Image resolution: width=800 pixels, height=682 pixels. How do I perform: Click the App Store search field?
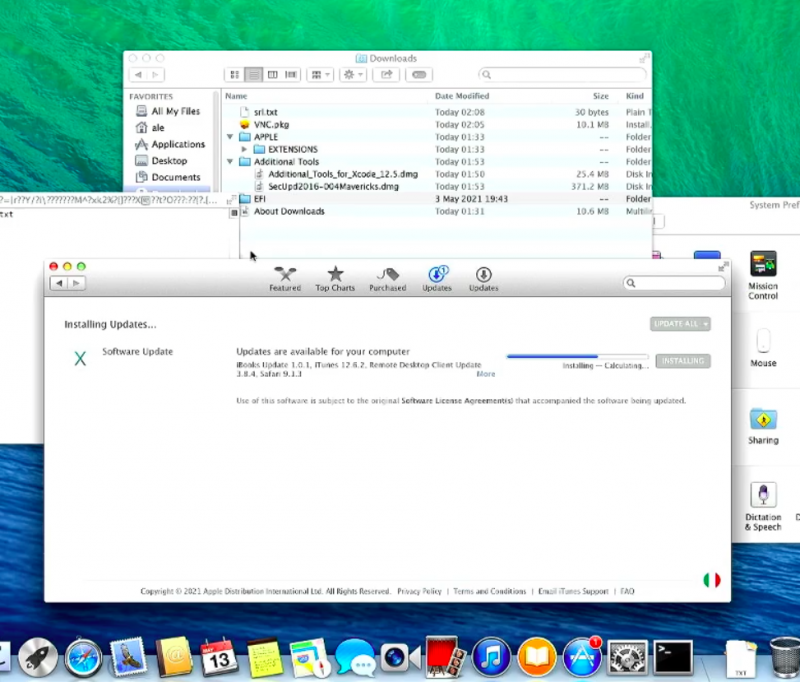pyautogui.click(x=675, y=283)
